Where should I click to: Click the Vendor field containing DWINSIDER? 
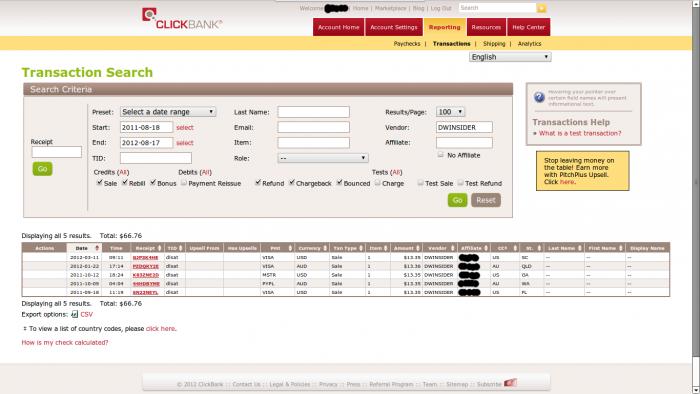(464, 127)
